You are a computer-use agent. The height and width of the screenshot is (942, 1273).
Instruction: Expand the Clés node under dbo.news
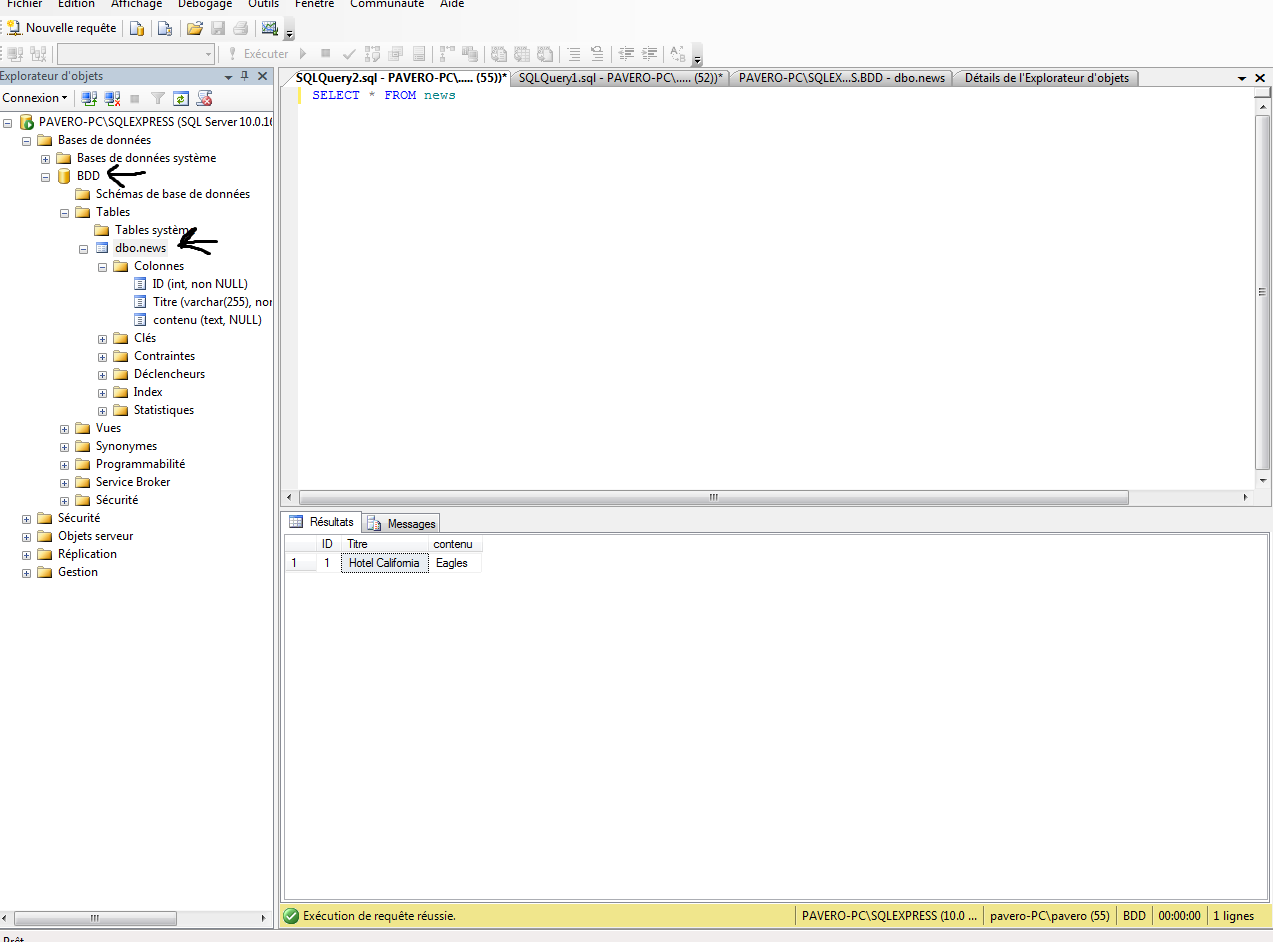point(101,338)
